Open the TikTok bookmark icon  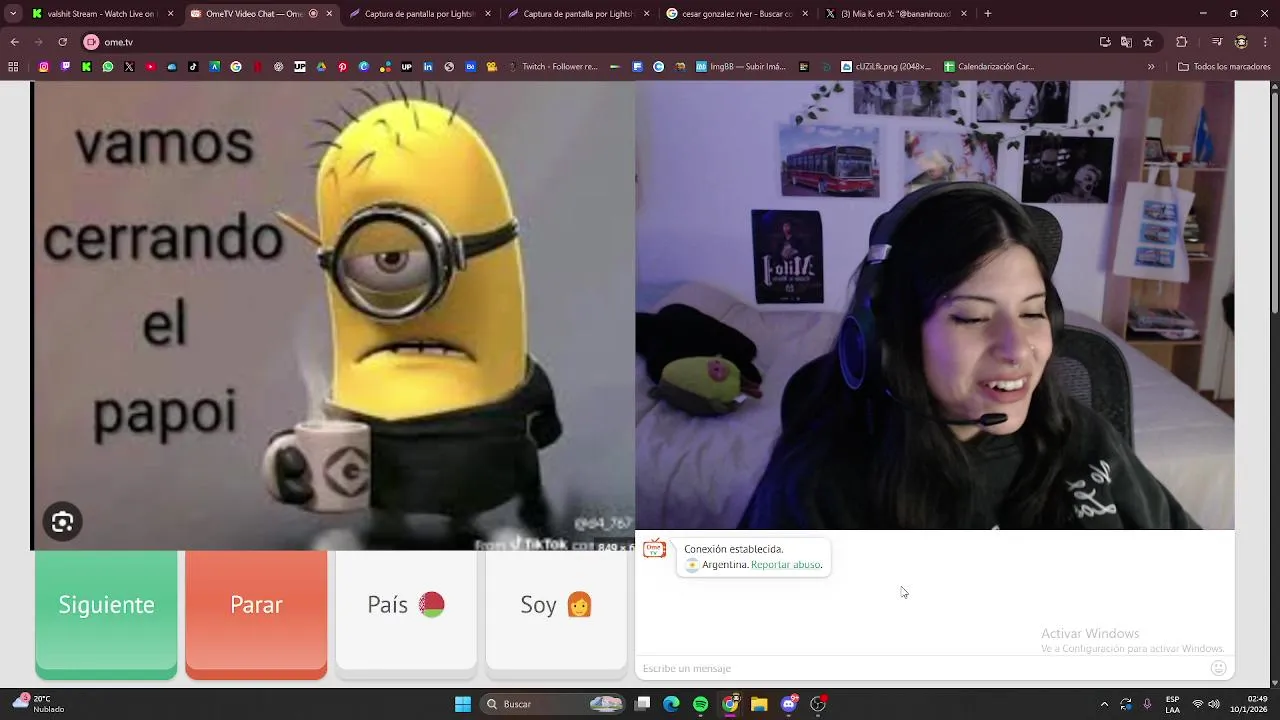(x=193, y=67)
